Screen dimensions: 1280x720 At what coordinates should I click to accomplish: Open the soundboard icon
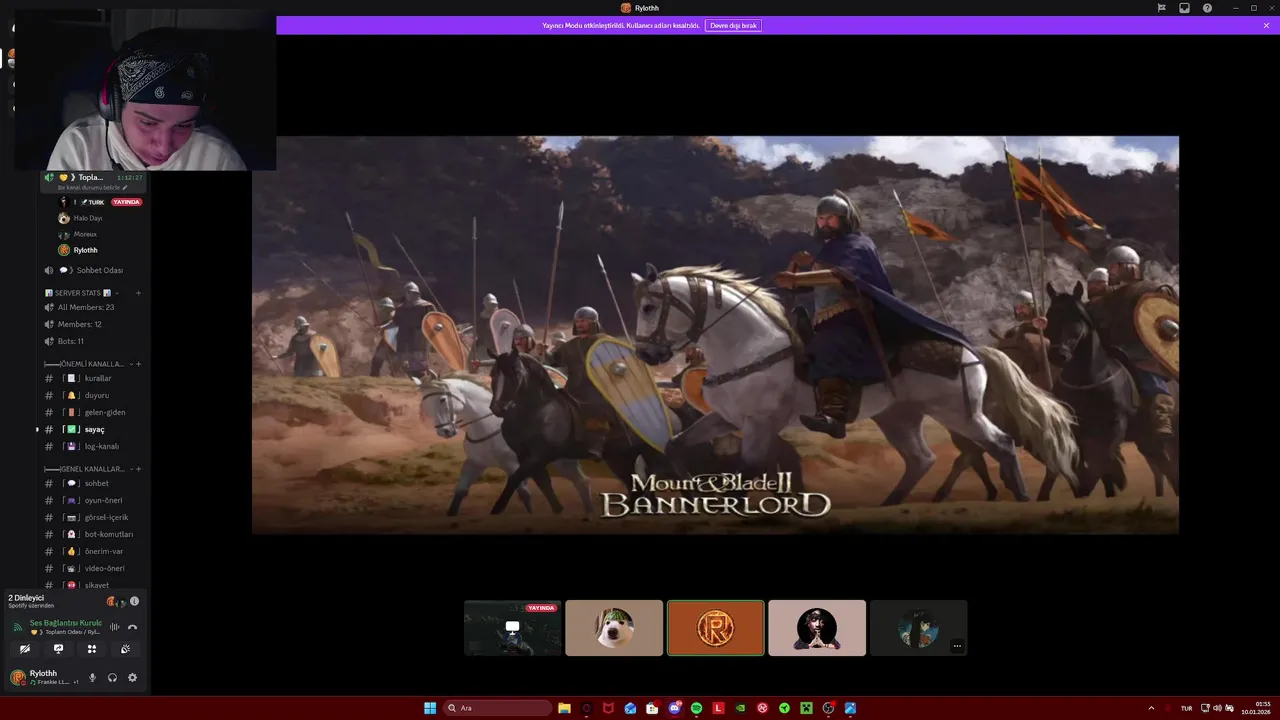click(x=125, y=649)
